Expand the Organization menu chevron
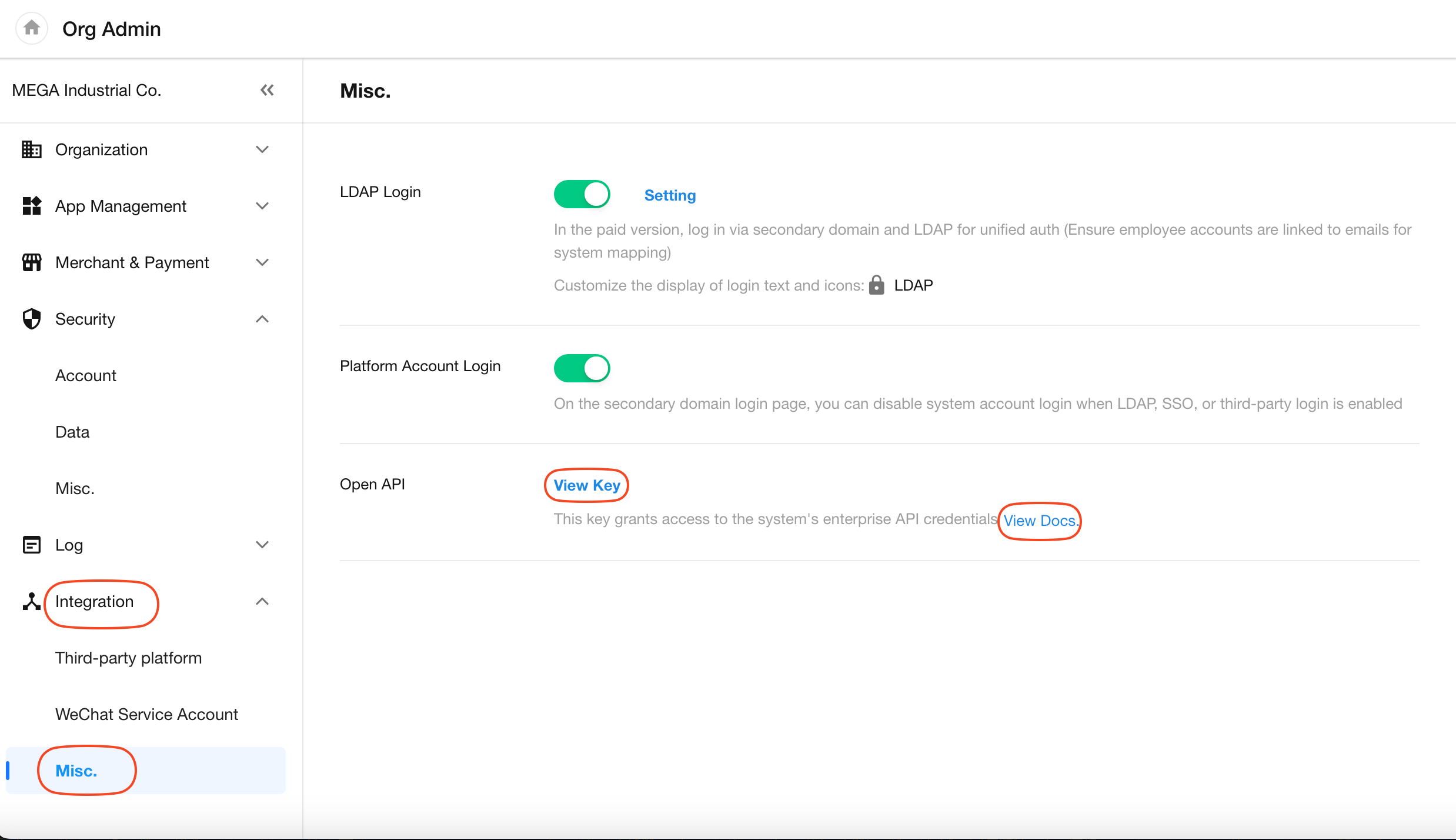This screenshot has width=1456, height=840. point(262,149)
